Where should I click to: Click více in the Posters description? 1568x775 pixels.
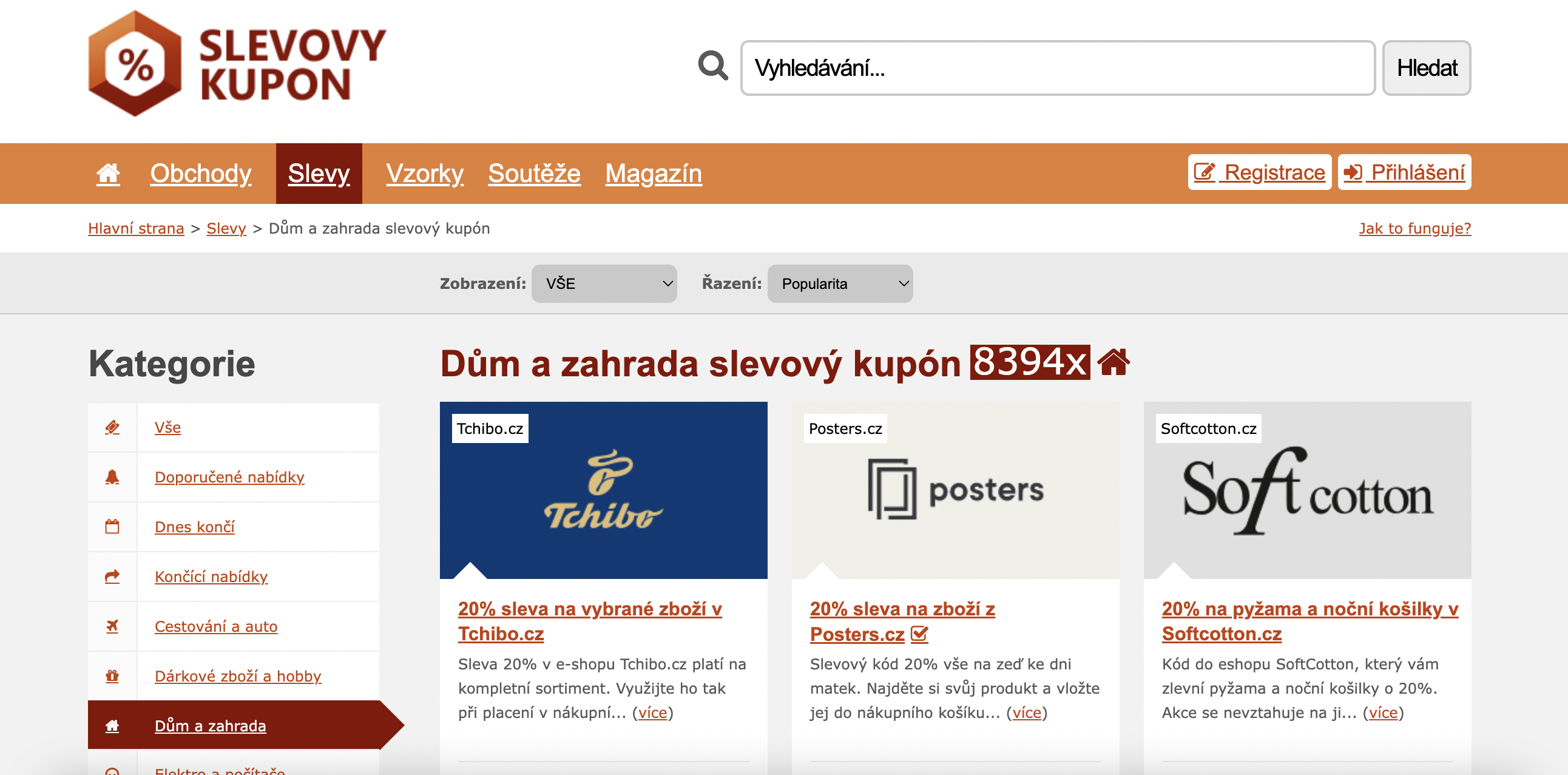tap(1027, 712)
